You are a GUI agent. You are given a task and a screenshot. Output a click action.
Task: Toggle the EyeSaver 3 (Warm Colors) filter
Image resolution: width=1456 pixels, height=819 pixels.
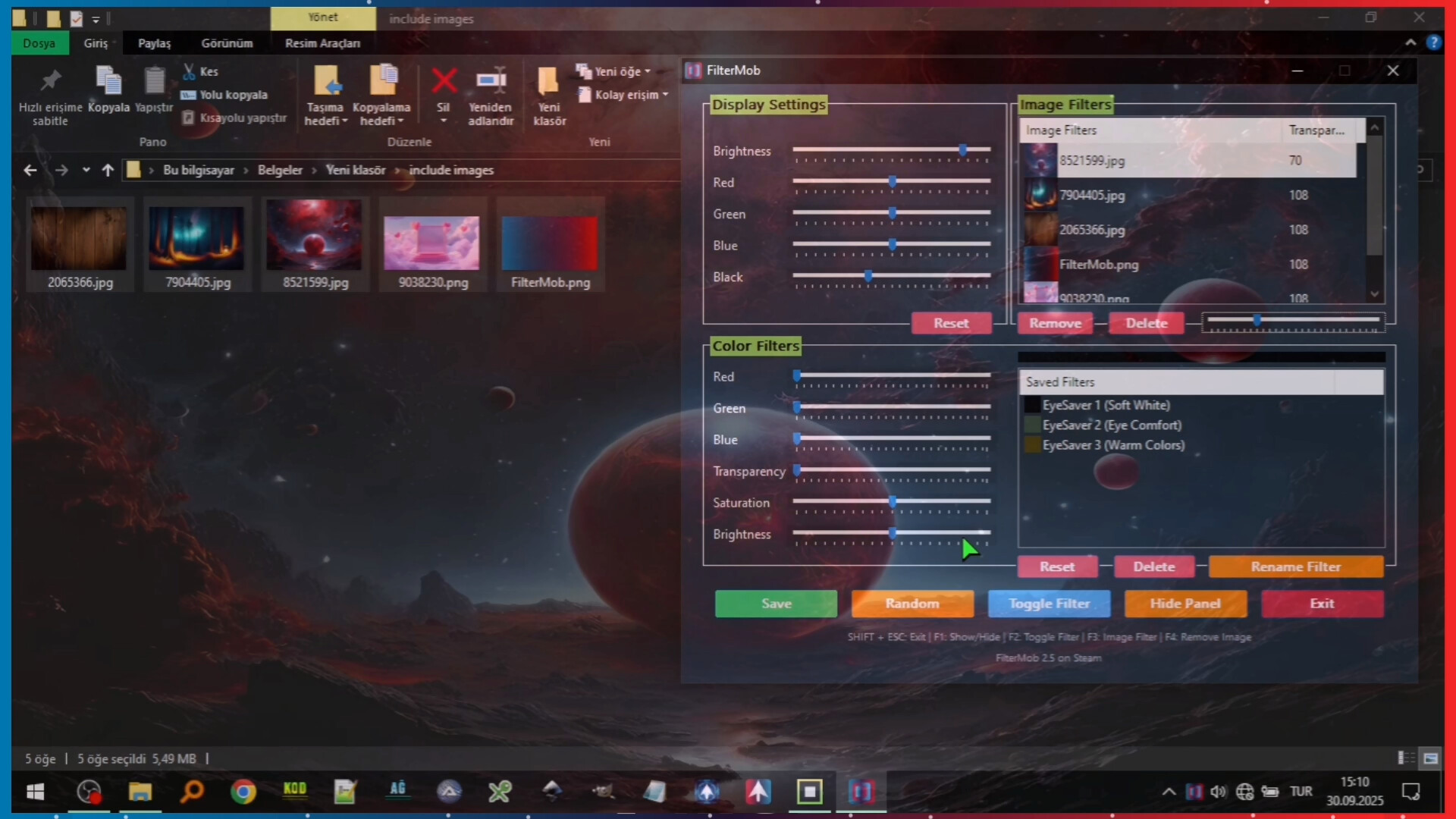1032,445
